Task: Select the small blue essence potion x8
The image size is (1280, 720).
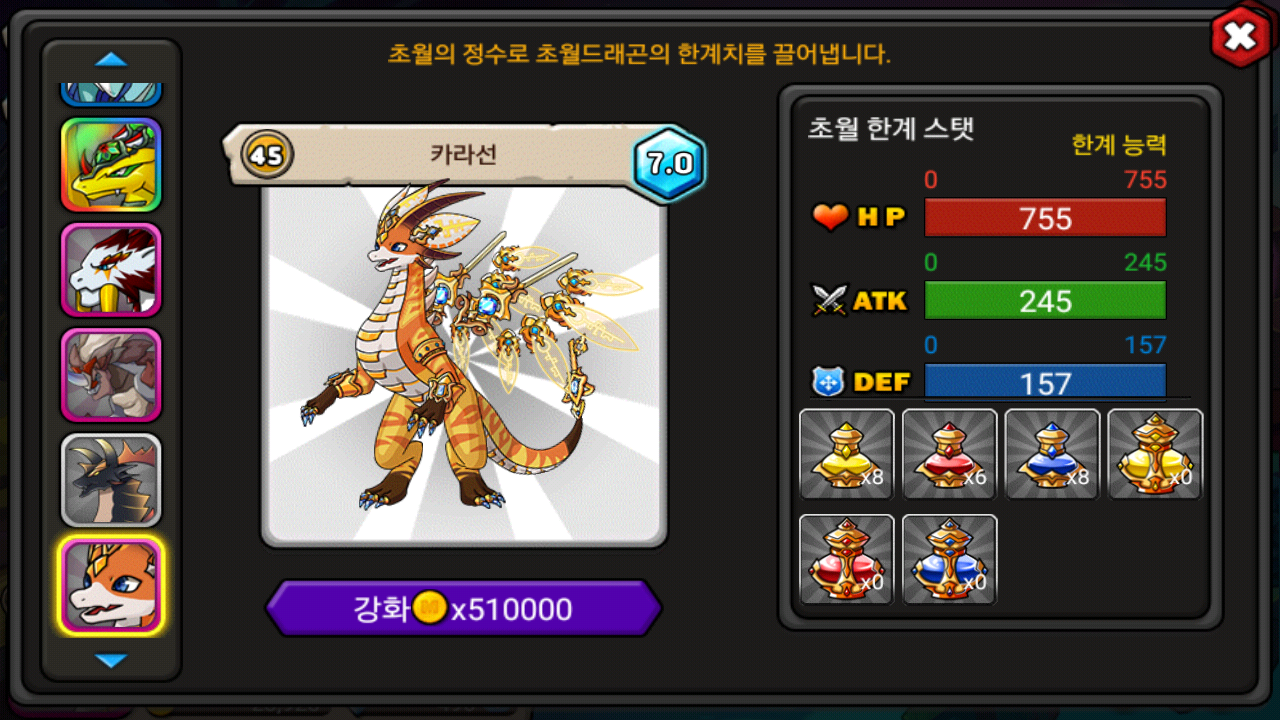Action: (1052, 454)
